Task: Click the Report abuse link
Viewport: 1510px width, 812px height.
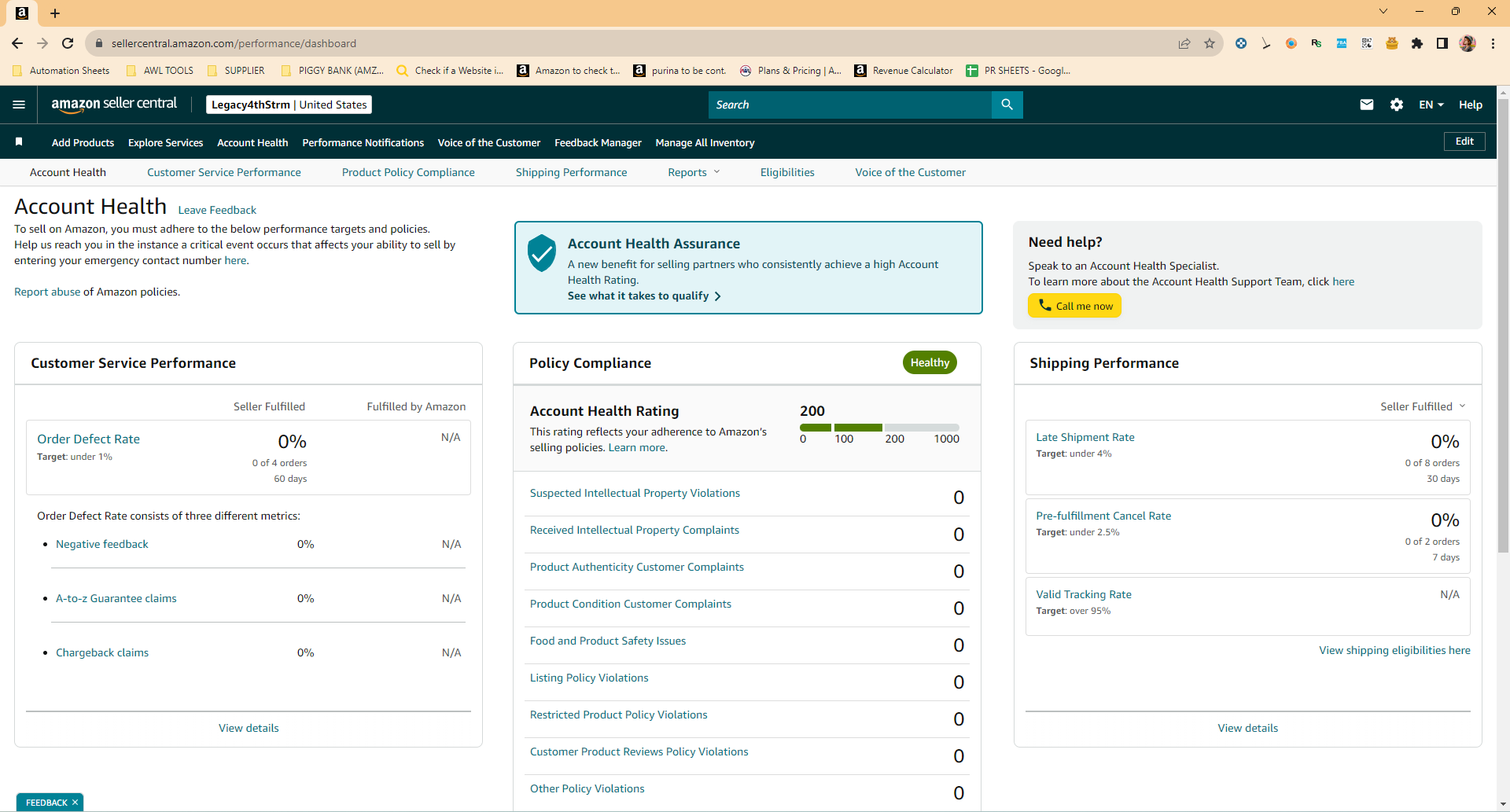Action: coord(47,292)
